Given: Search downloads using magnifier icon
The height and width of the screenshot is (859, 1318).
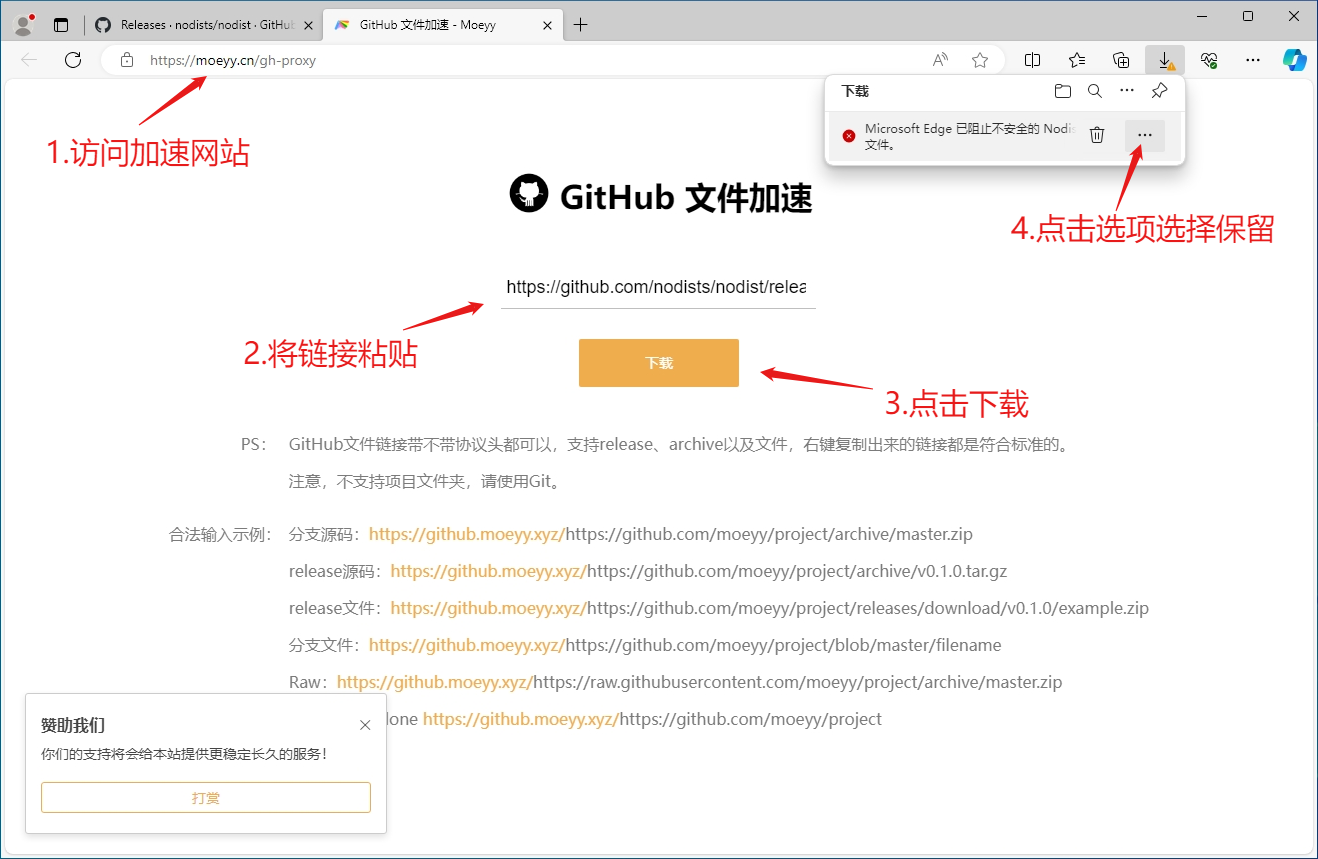Looking at the screenshot, I should 1095,91.
